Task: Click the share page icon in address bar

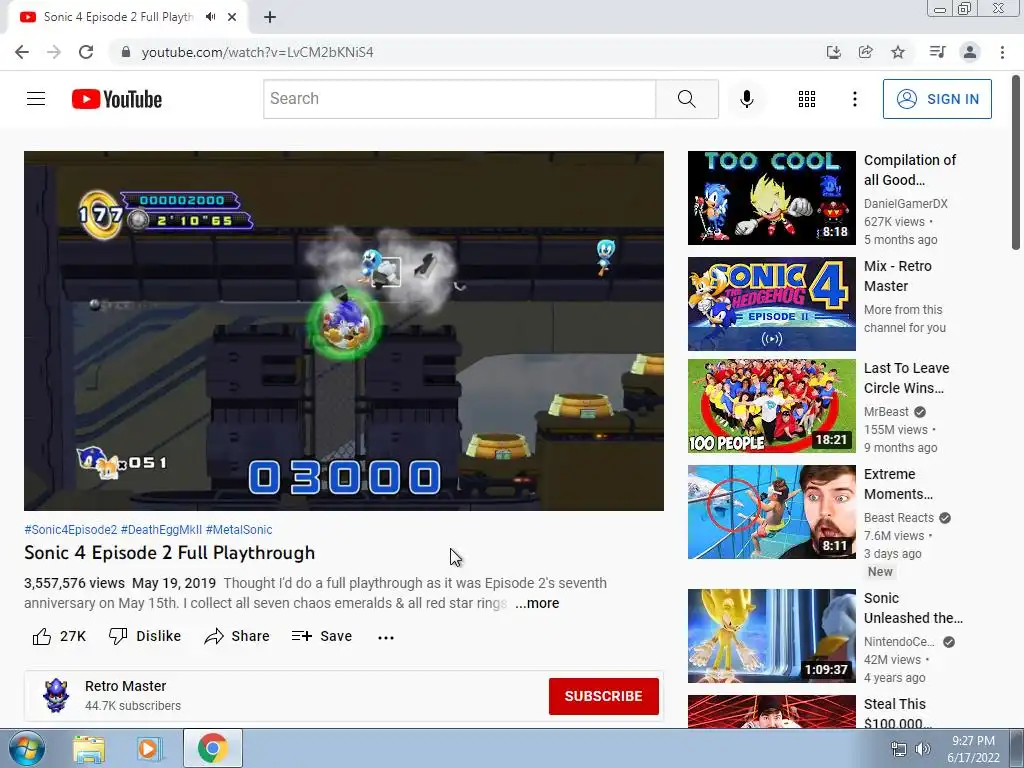Action: point(865,52)
